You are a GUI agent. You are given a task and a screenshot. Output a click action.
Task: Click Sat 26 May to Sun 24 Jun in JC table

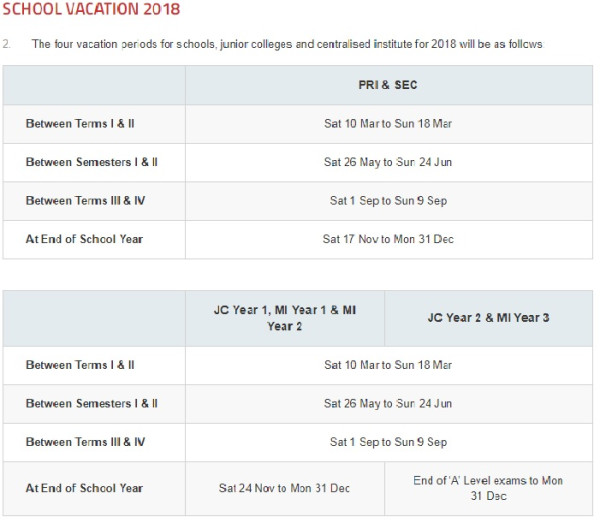tap(388, 404)
